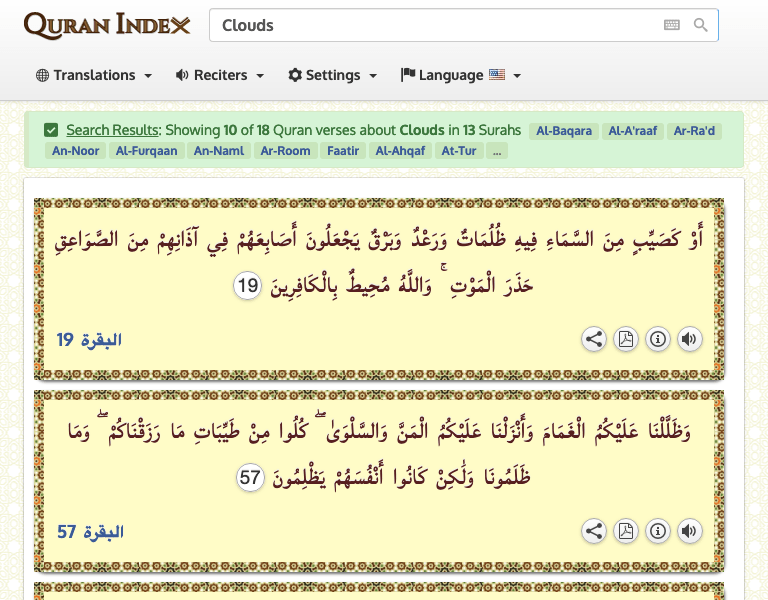This screenshot has width=768, height=600.
Task: Play audio recitation of verse 57
Action: (689, 531)
